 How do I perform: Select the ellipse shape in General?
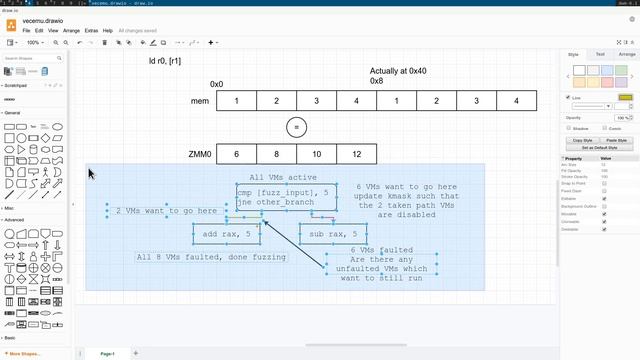(x=58, y=127)
